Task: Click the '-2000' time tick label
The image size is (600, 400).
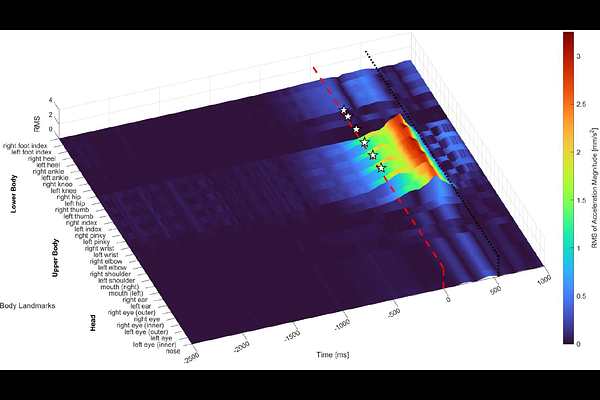Action: 242,347
